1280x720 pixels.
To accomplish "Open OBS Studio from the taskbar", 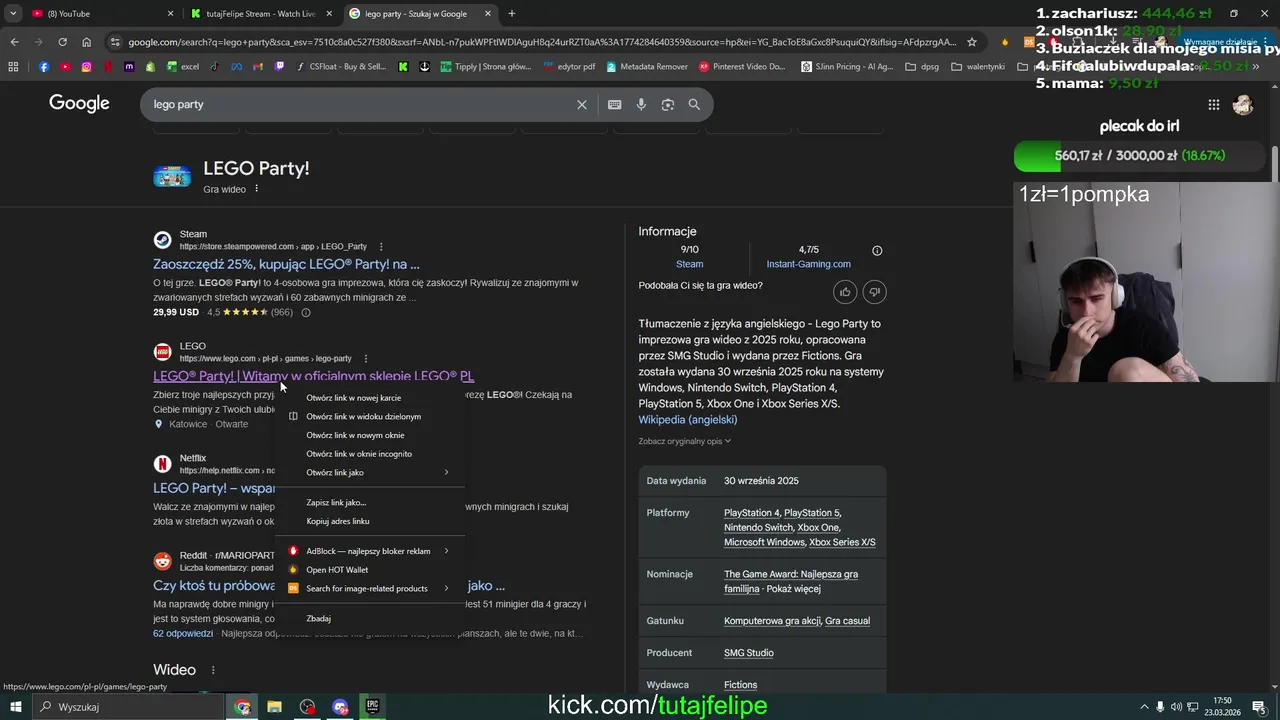I will point(307,706).
